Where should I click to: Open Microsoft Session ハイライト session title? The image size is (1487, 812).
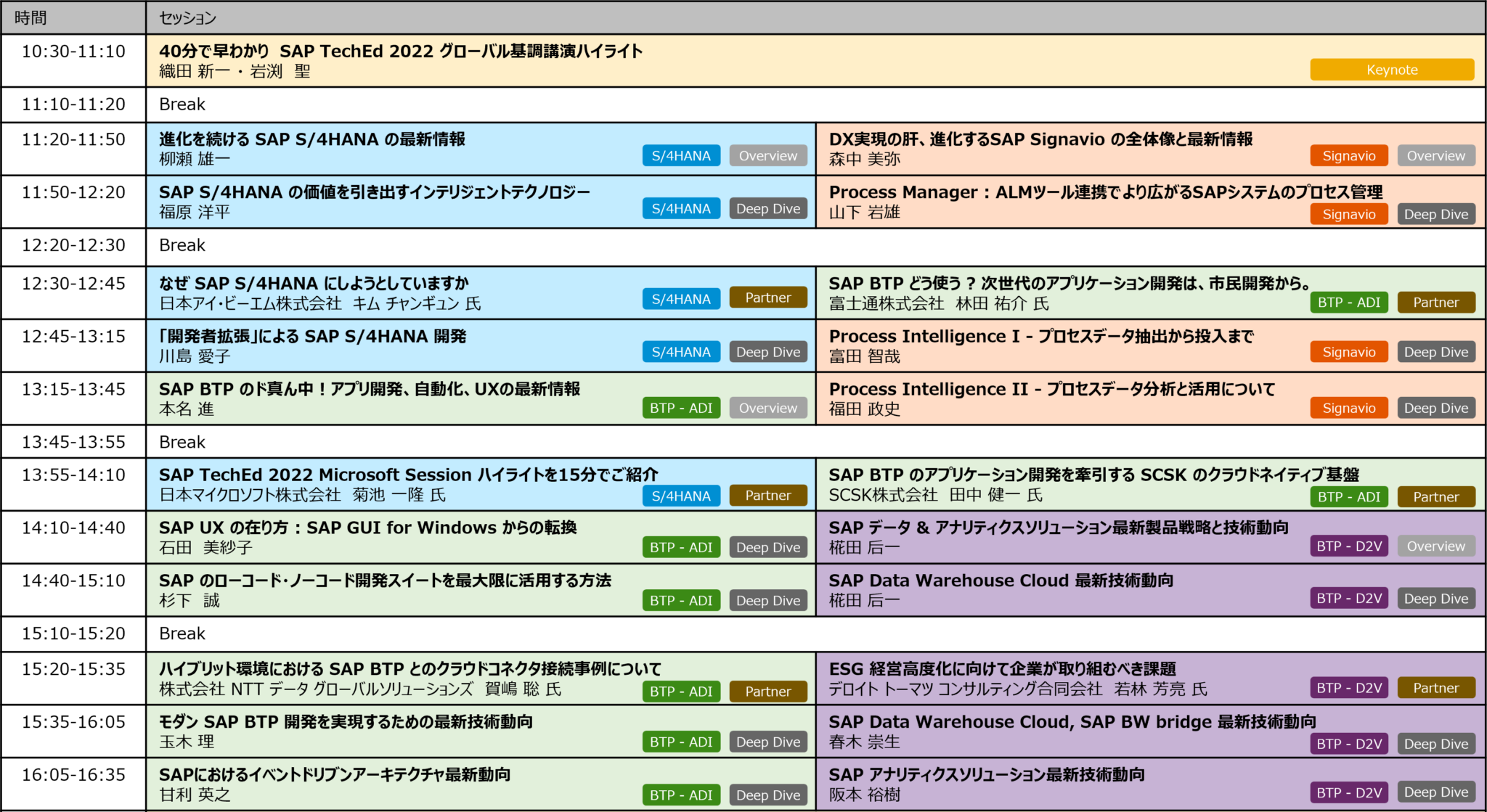point(409,475)
